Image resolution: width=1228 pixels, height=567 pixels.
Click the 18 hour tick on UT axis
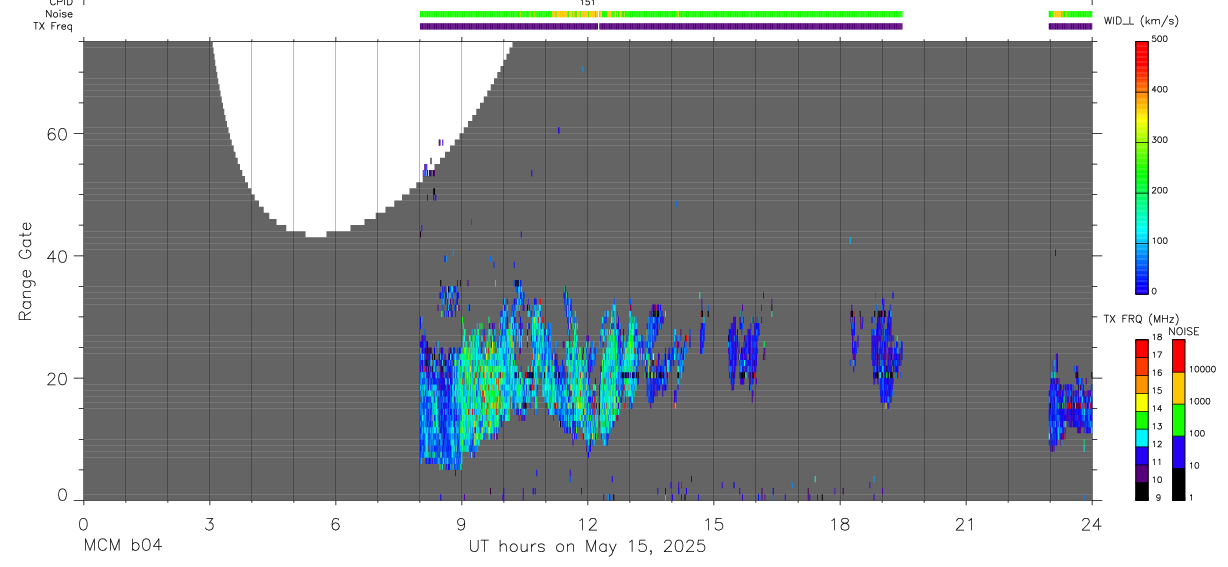coord(840,523)
